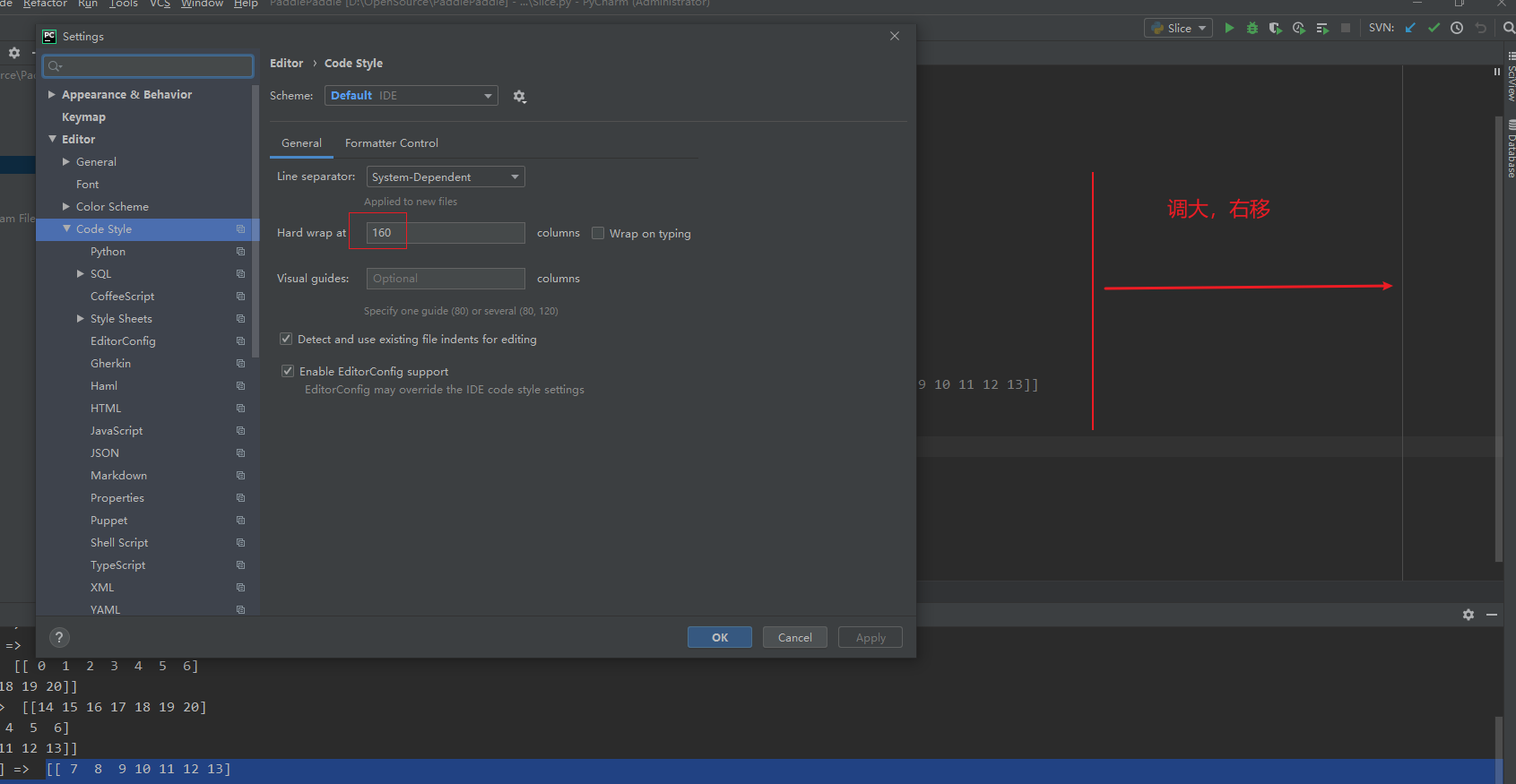Image resolution: width=1516 pixels, height=784 pixels.
Task: Select CoffeeScript code style entry
Action: pyautogui.click(x=123, y=297)
